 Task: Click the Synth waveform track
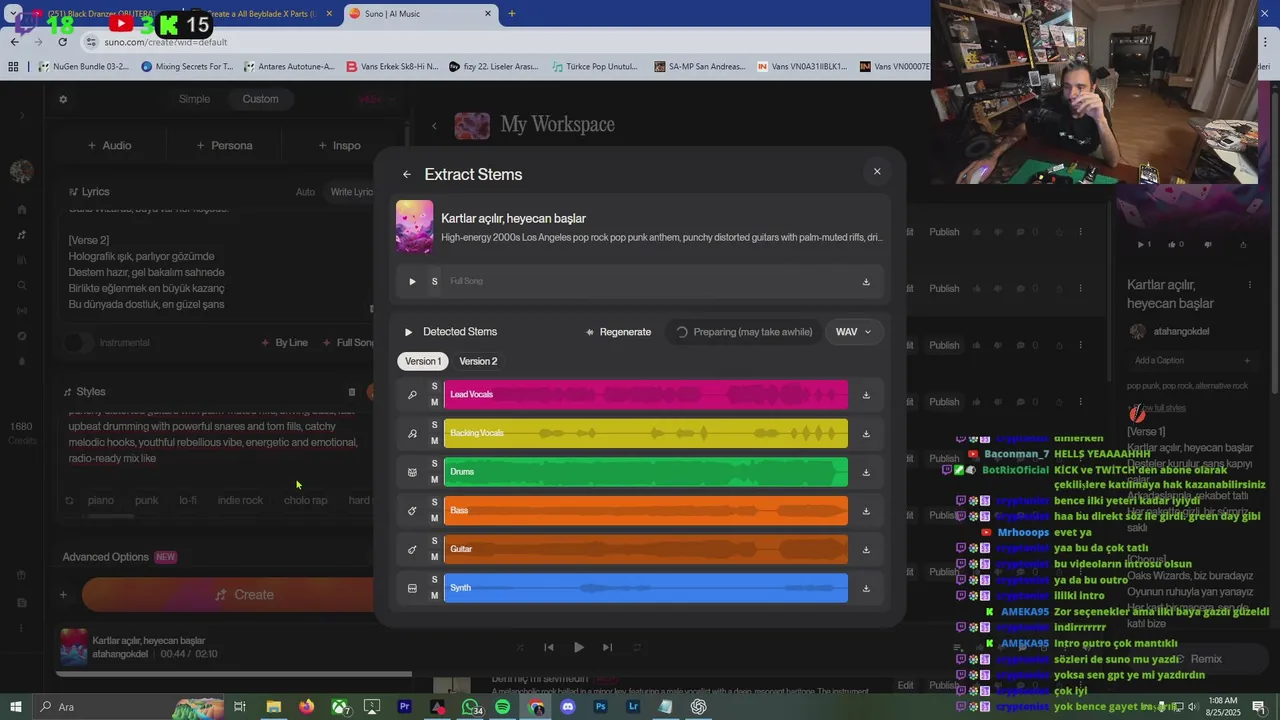click(646, 588)
